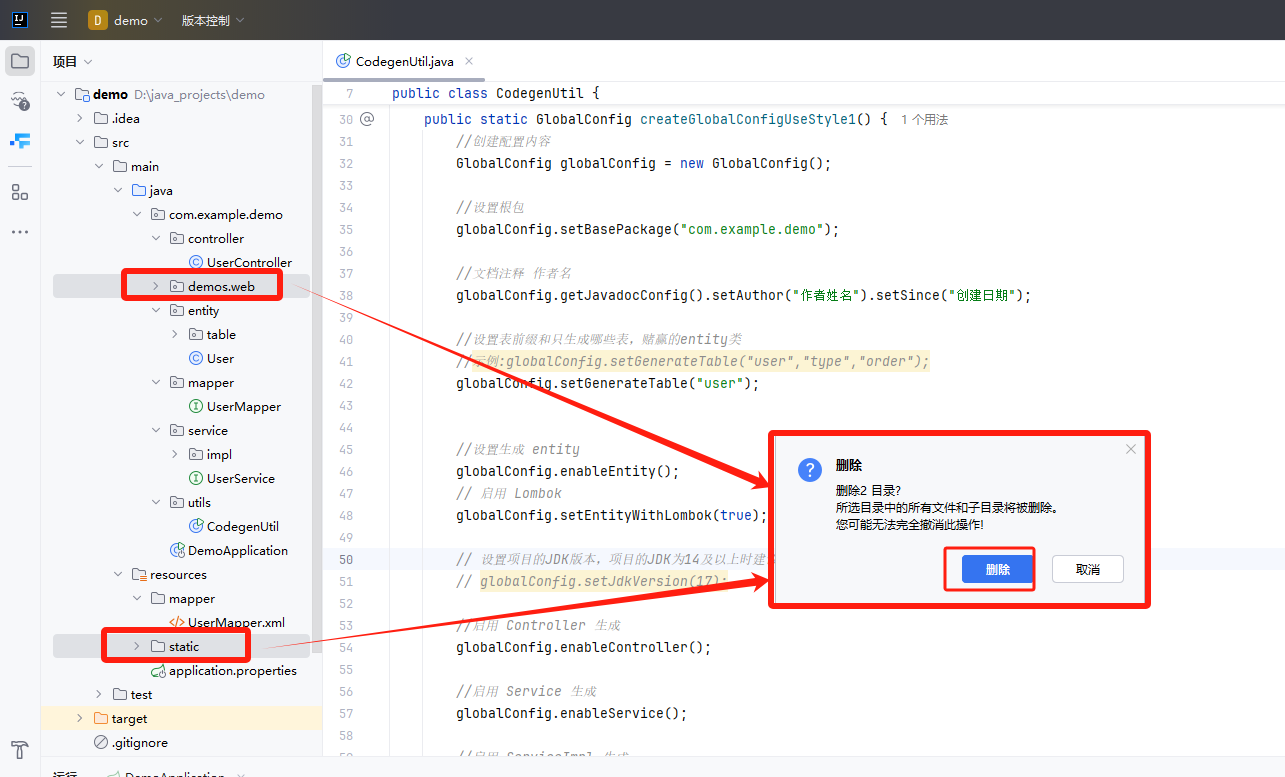Open the Commit tool window icon
Viewport: 1285px width, 777px height.
click(20, 100)
